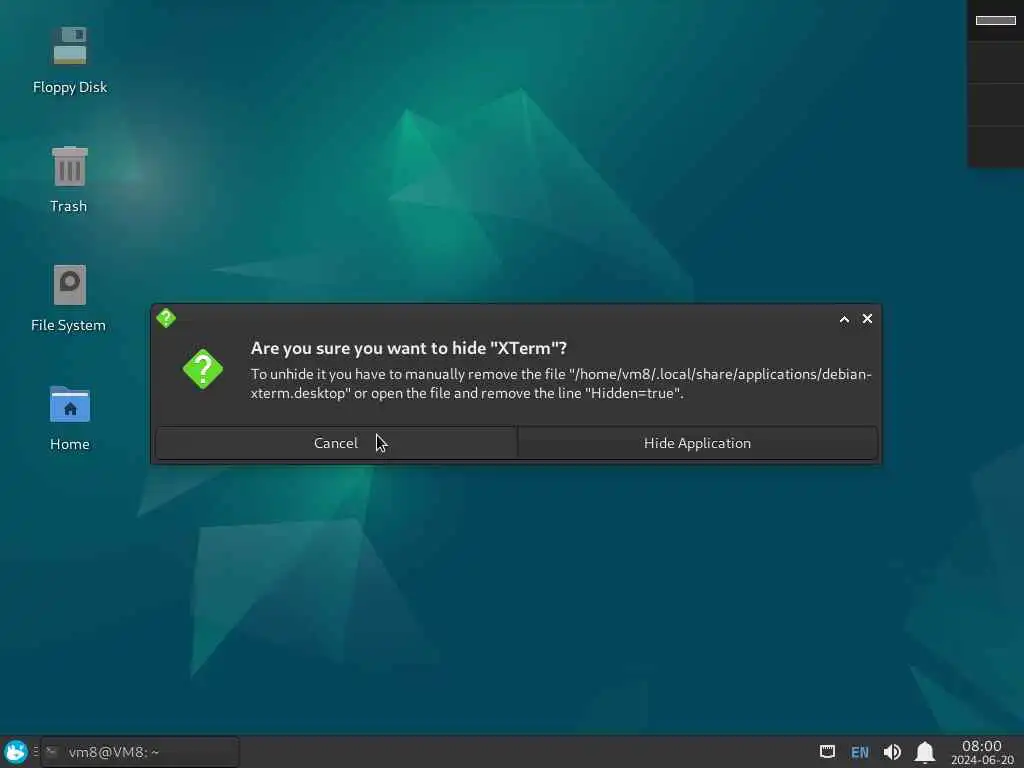Open notifications via the bell icon
The image size is (1024, 768).
coord(925,752)
